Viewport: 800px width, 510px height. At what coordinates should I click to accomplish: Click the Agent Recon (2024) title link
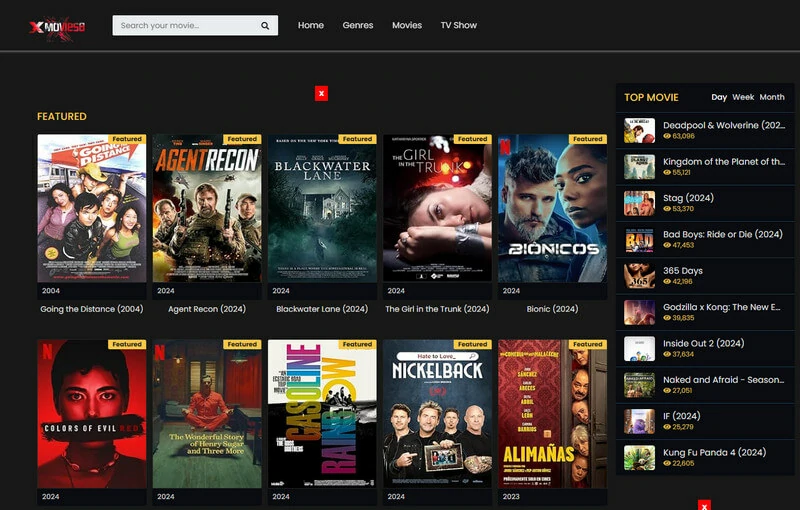point(207,309)
